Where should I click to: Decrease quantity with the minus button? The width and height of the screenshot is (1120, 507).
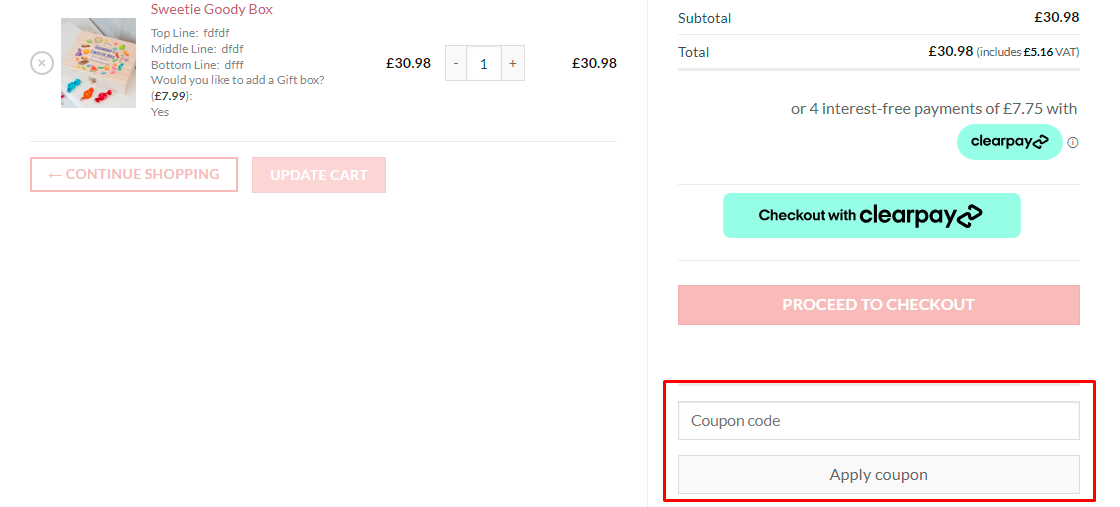(456, 63)
